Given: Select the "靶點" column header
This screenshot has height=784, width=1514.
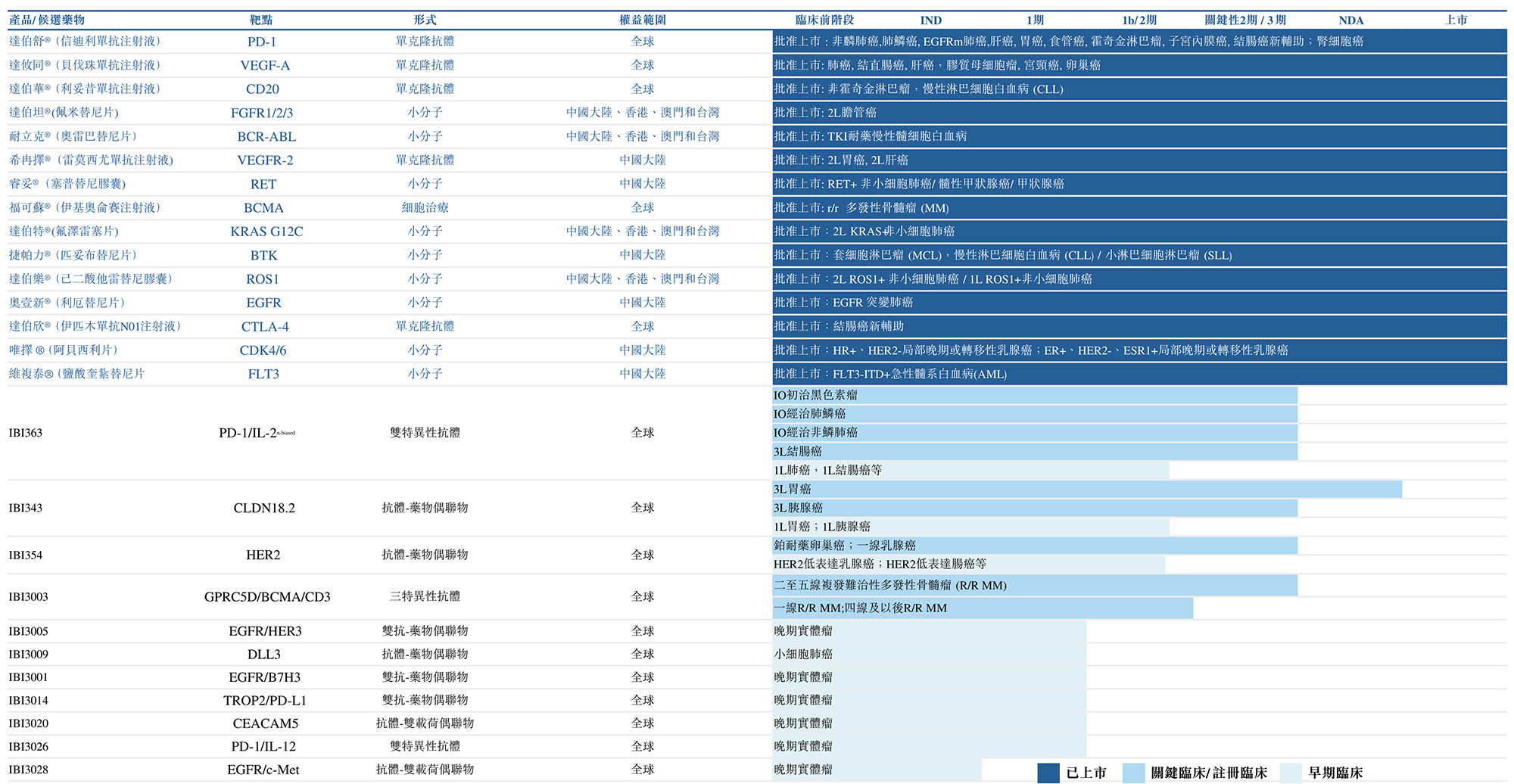Looking at the screenshot, I should (x=261, y=20).
